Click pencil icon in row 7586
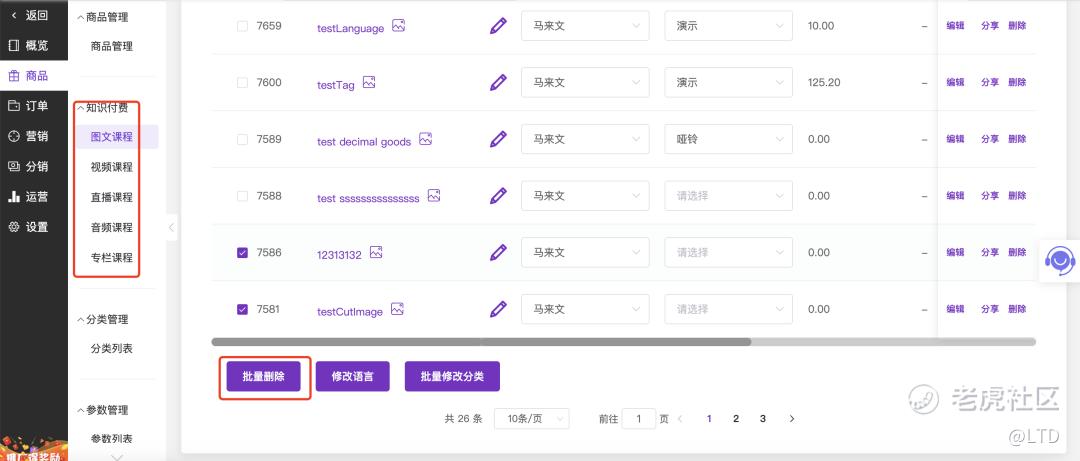1080x461 pixels. click(x=498, y=252)
